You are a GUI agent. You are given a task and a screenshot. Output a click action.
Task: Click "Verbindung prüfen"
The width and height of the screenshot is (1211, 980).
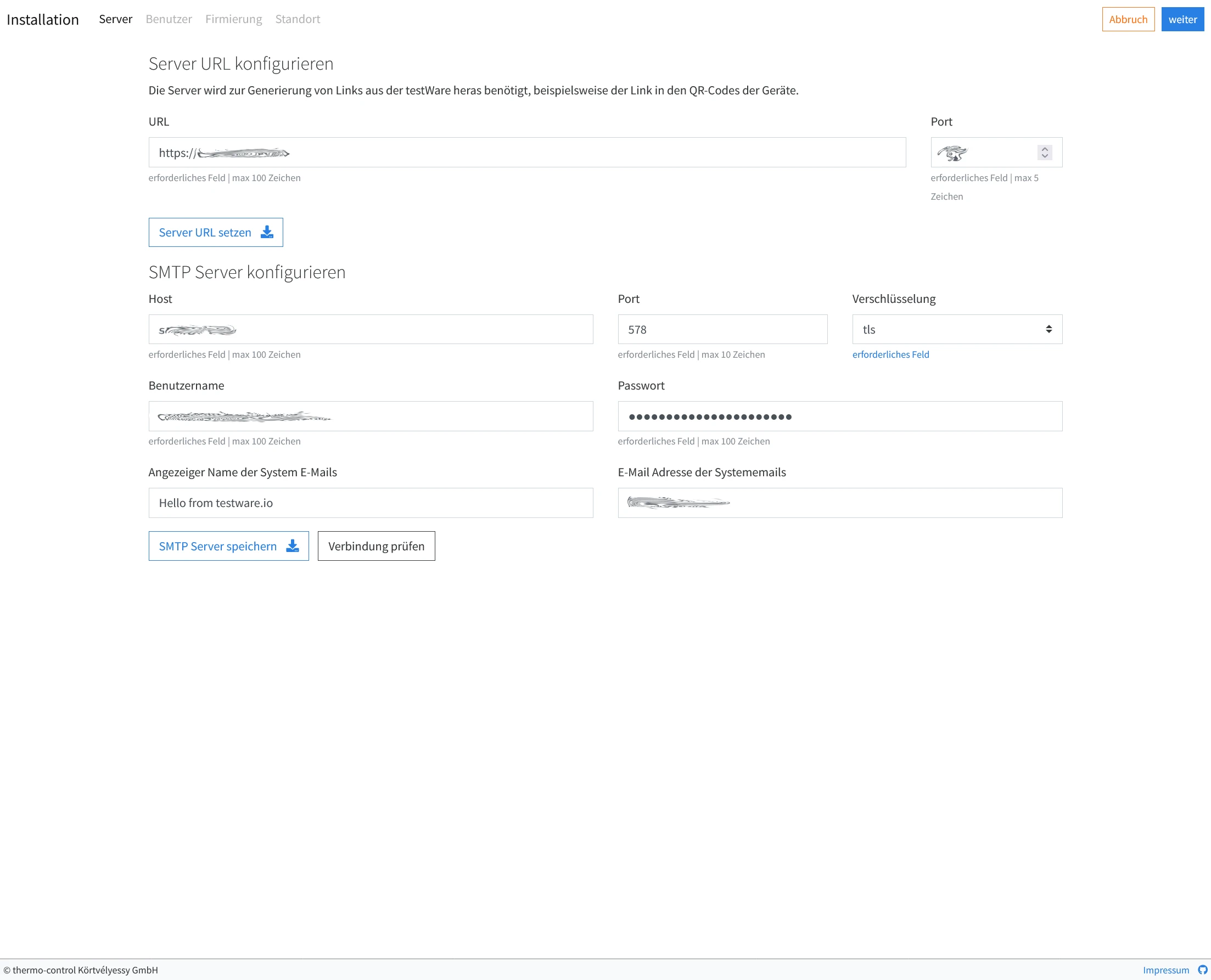pyautogui.click(x=376, y=546)
